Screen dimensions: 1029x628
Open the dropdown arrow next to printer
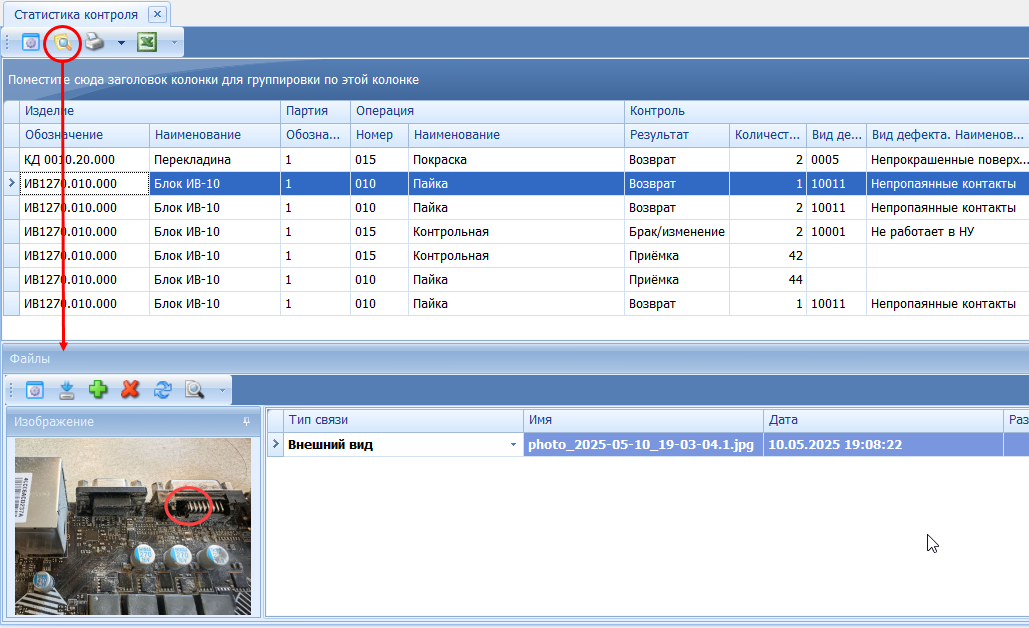point(121,43)
